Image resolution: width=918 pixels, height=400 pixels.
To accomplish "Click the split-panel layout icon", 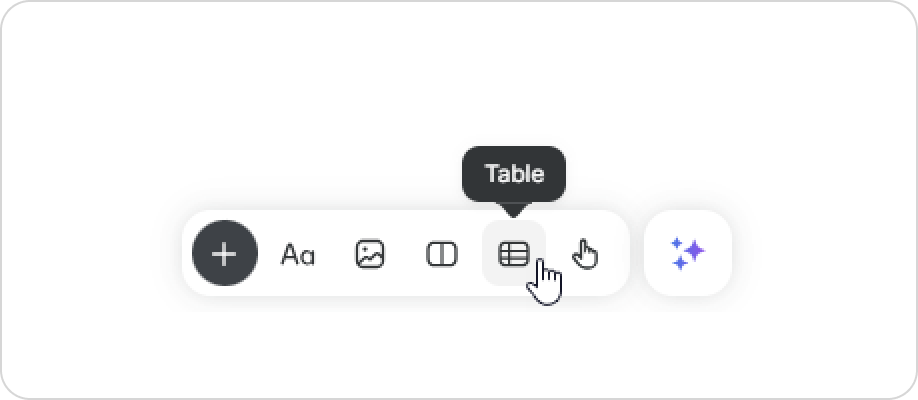I will (441, 254).
